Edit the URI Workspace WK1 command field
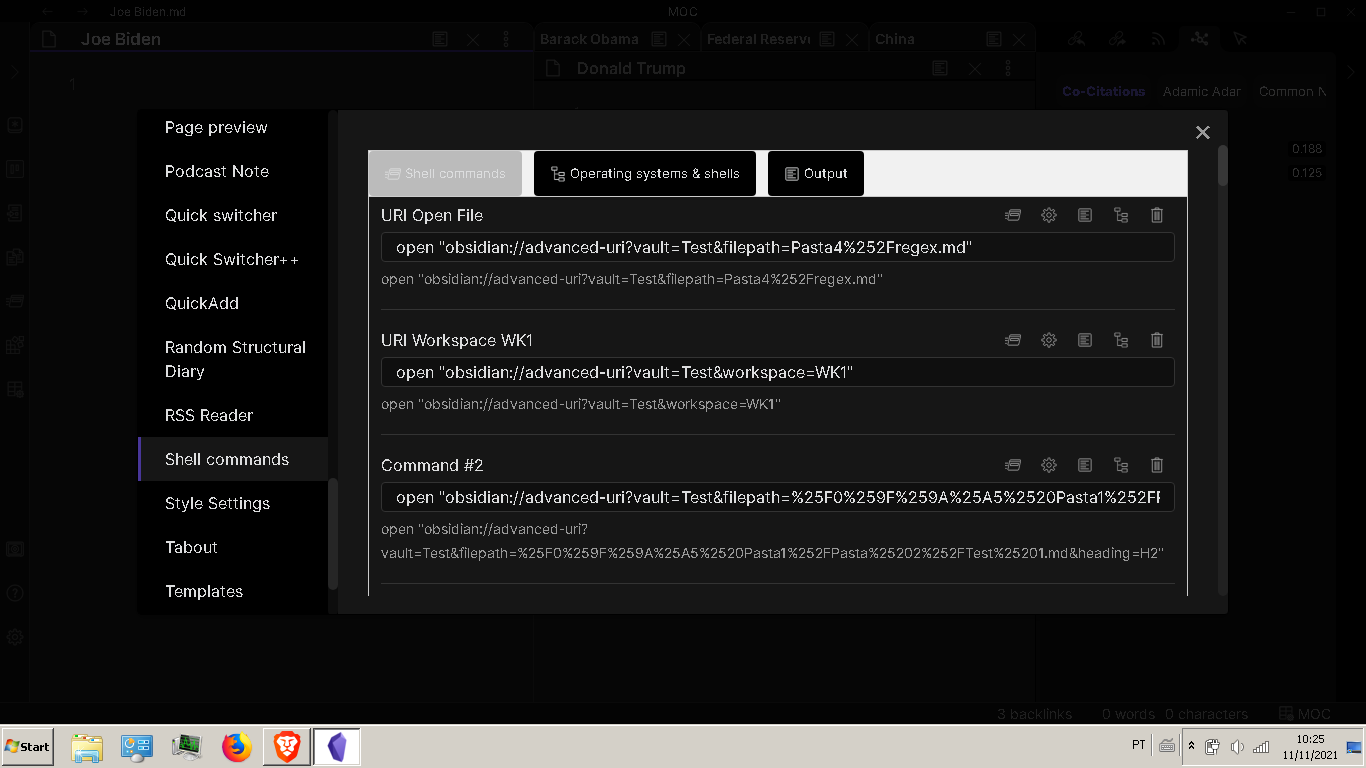 pos(778,372)
